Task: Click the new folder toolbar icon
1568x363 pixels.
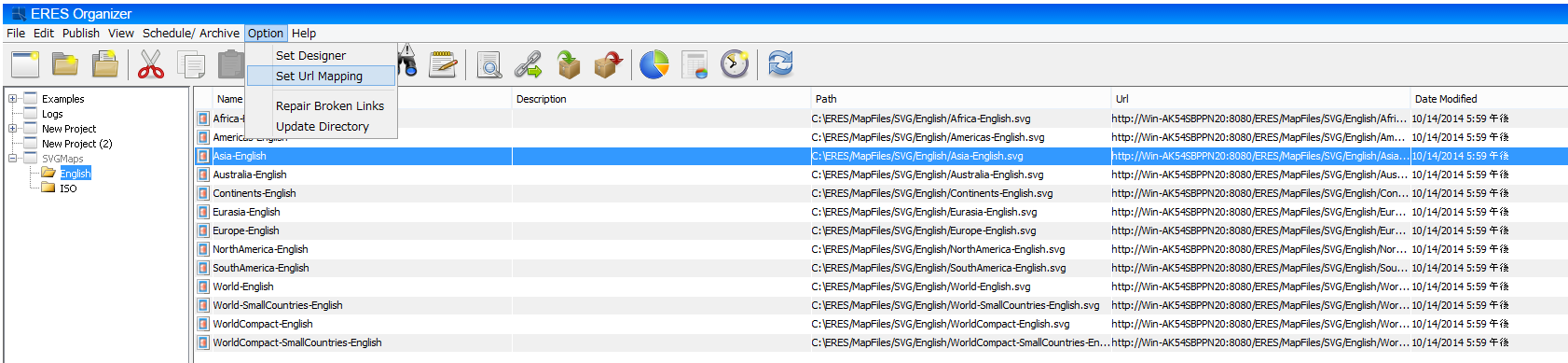Action: [x=65, y=64]
